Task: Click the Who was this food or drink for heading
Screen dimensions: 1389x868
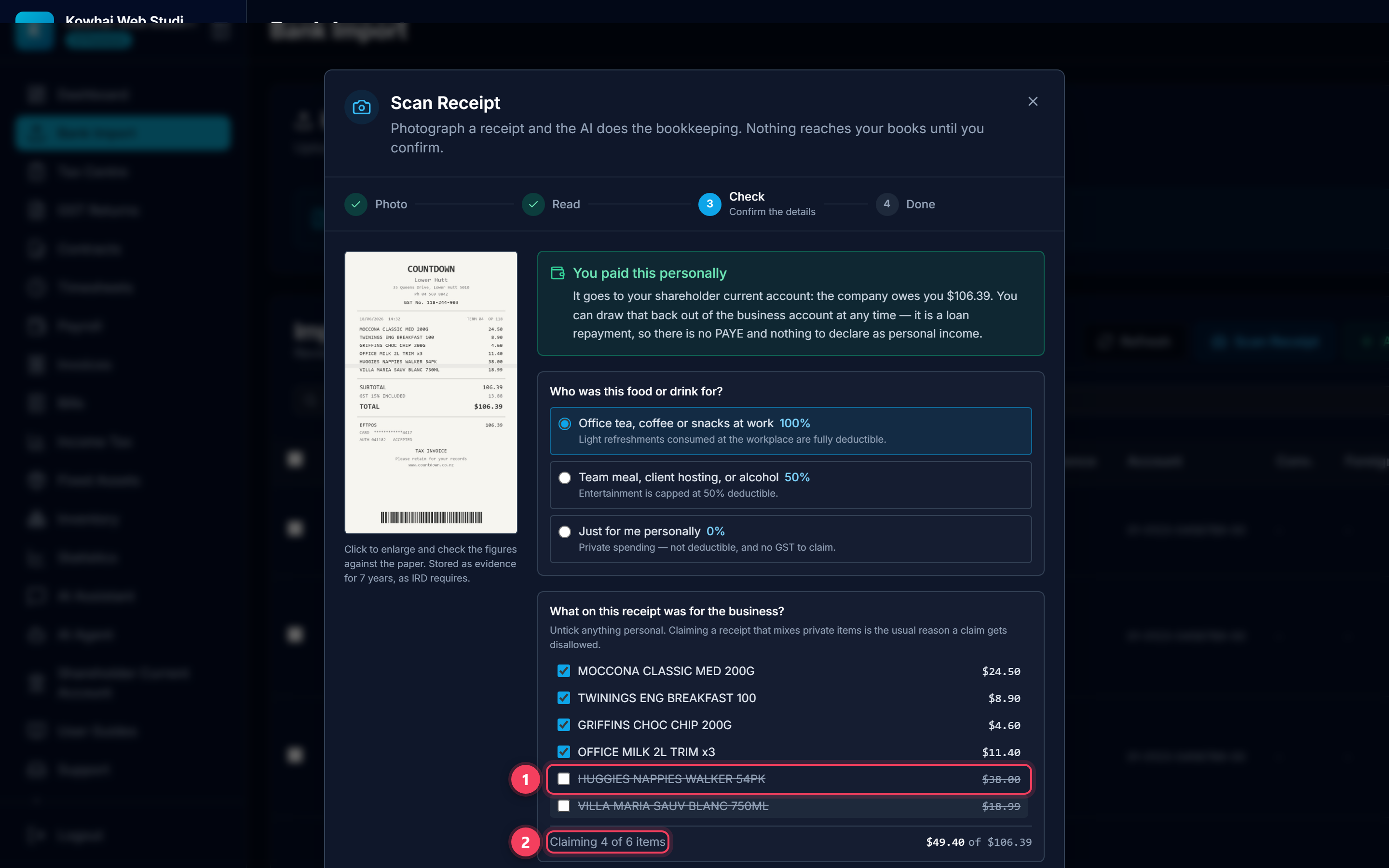Action: coord(636,392)
